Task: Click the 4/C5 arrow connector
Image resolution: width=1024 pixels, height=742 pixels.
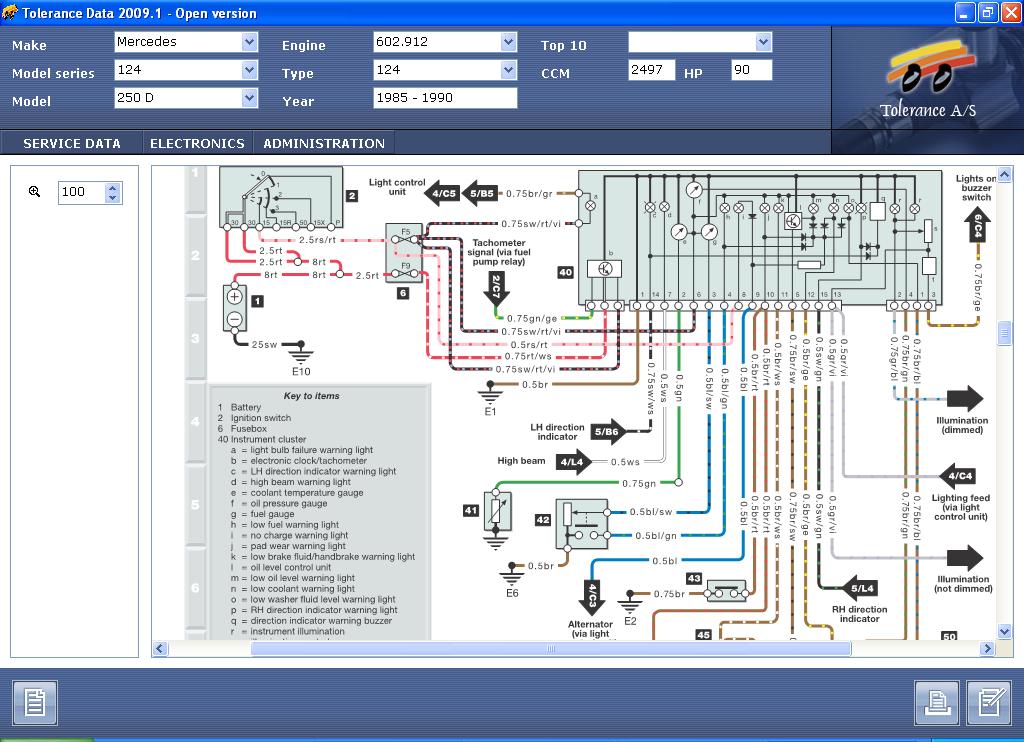Action: point(441,193)
